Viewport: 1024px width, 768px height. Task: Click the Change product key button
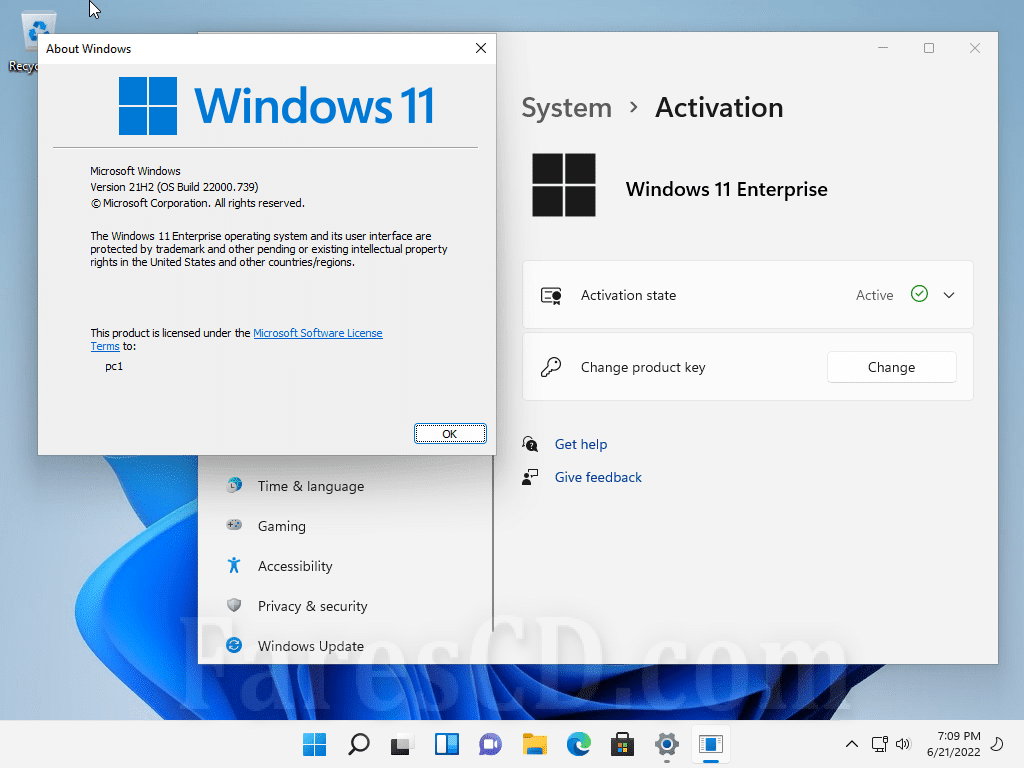[x=891, y=367]
